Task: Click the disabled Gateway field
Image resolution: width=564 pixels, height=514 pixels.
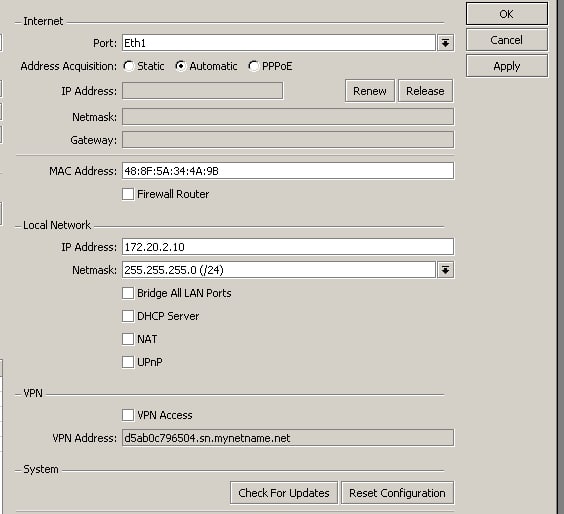Action: click(288, 140)
